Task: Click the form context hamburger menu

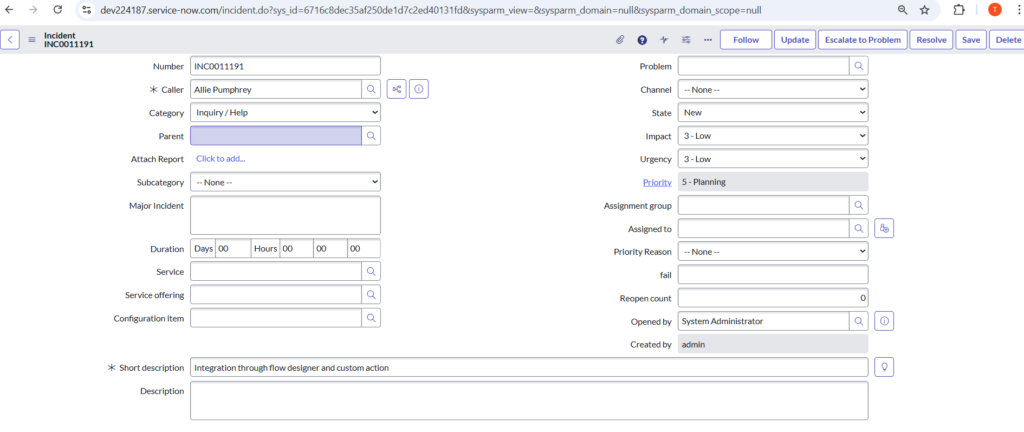Action: 32,40
